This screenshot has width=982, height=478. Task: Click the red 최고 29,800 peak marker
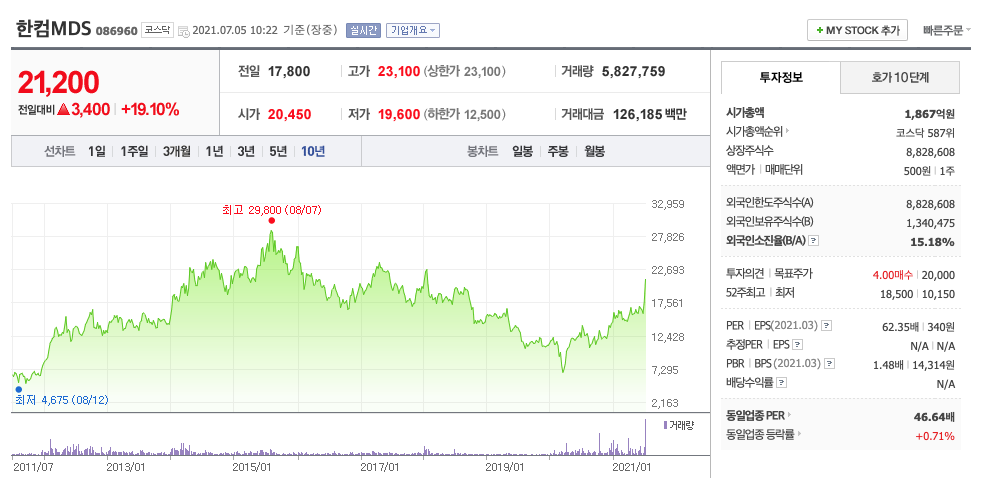coord(271,220)
